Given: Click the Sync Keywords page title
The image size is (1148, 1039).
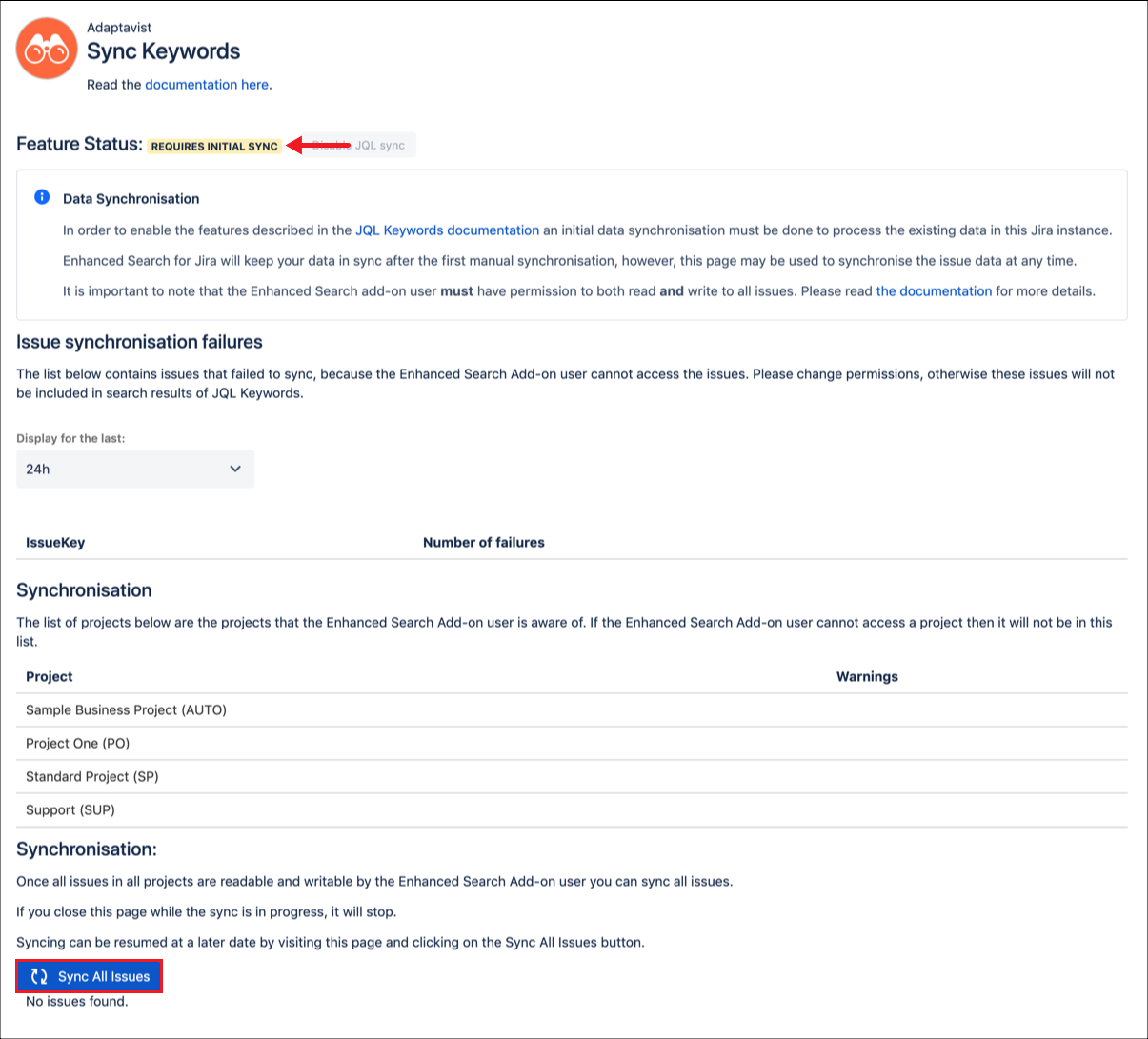Looking at the screenshot, I should 164,51.
